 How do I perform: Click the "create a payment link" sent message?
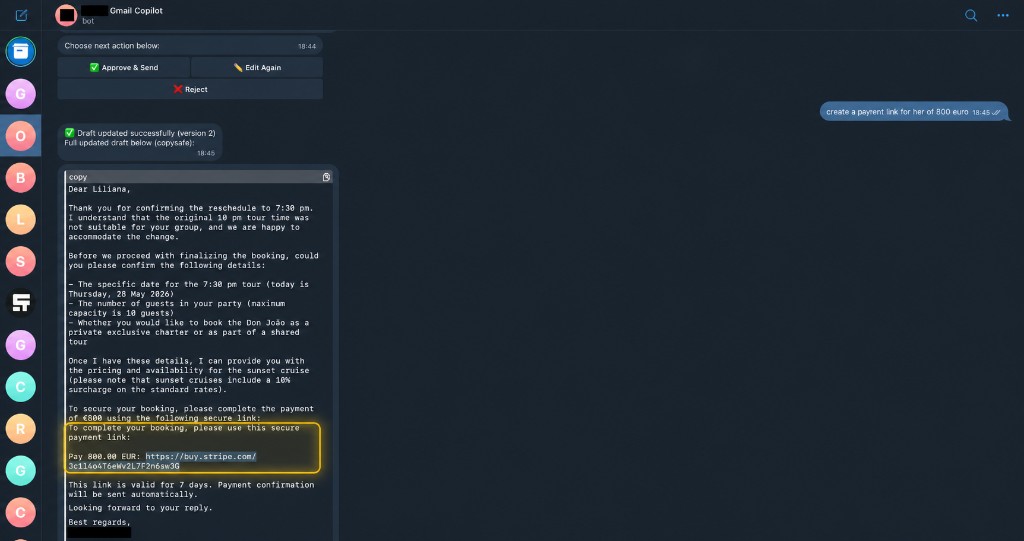click(913, 112)
